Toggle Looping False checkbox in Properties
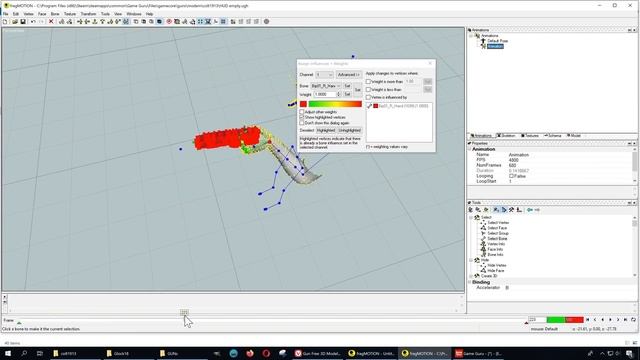Screen dimensions: 640x360 click(x=511, y=176)
